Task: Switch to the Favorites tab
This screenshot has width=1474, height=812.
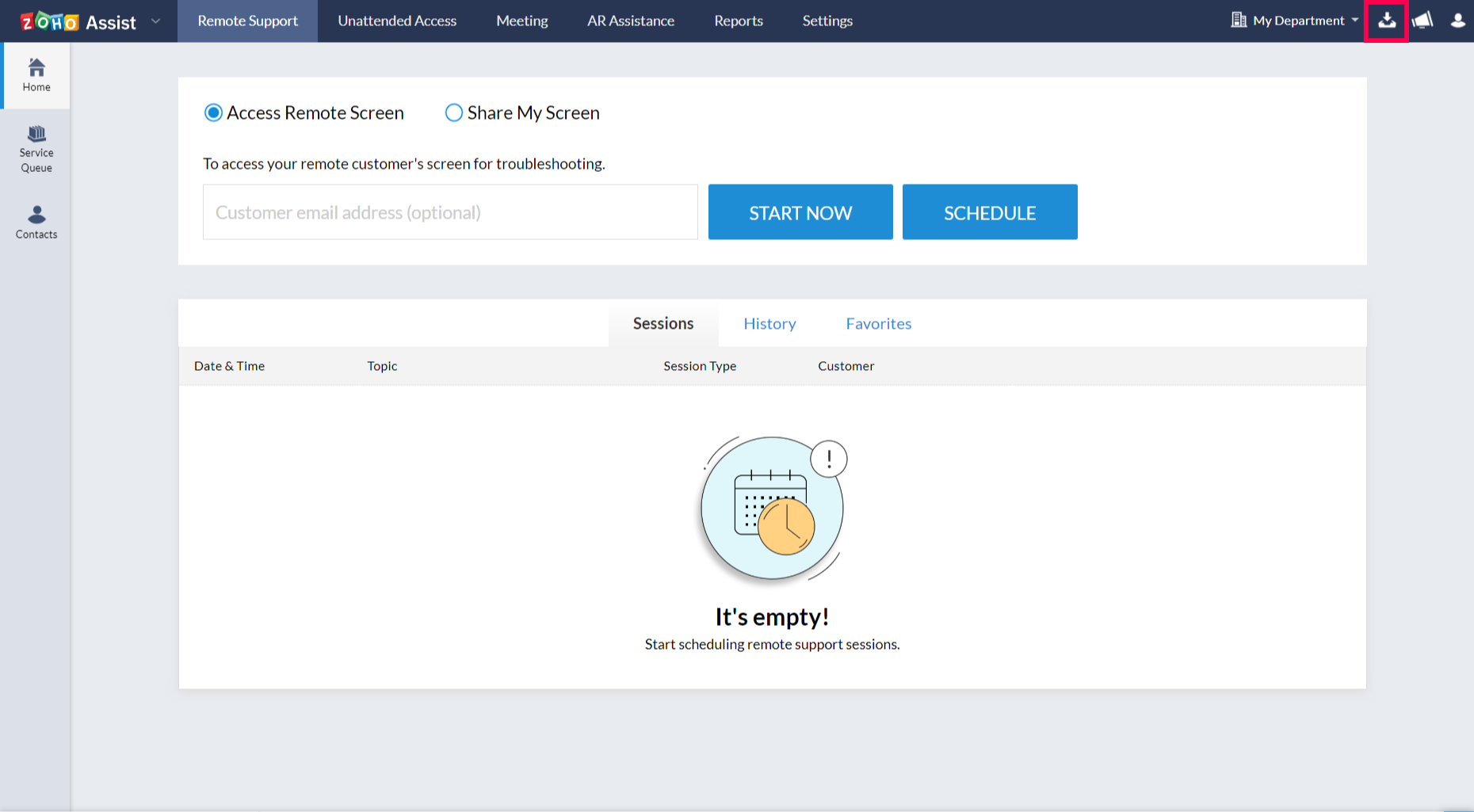Action: 878,323
